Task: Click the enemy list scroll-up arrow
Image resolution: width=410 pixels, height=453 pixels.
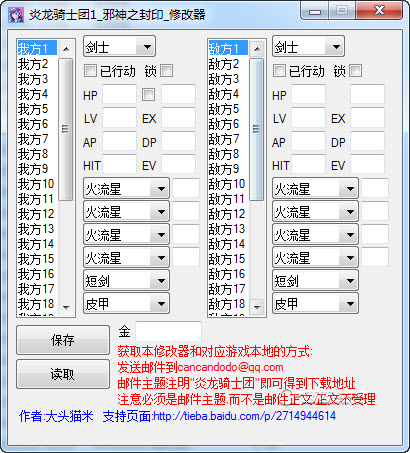Action: (257, 49)
